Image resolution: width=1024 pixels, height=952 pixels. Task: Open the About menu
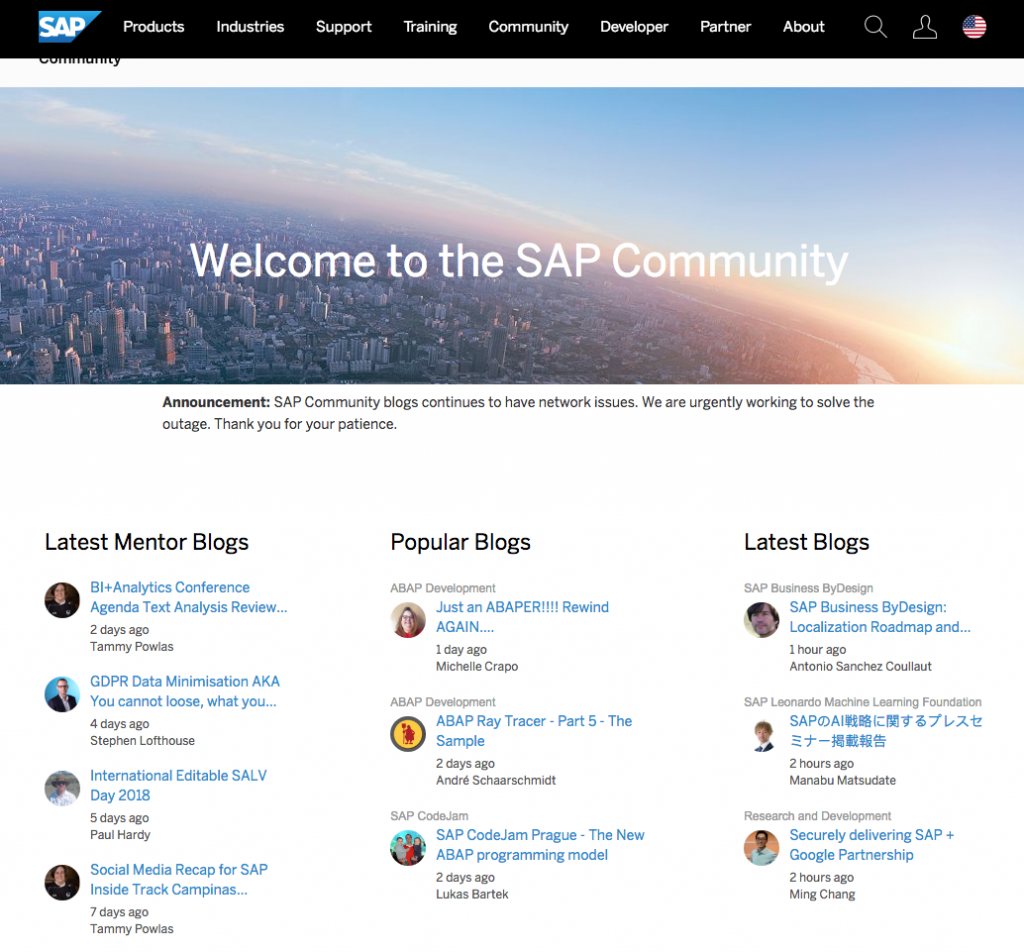pos(804,27)
